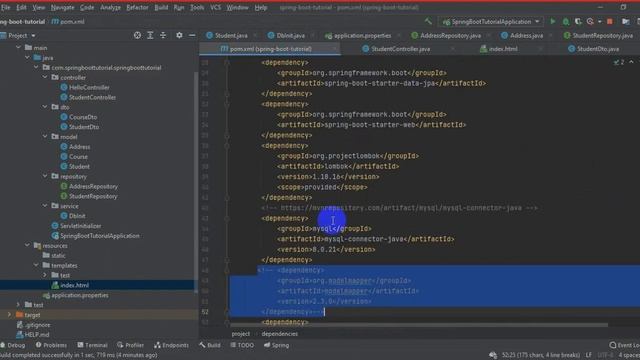Click cursor position 52:25 in status bar

(x=541, y=355)
